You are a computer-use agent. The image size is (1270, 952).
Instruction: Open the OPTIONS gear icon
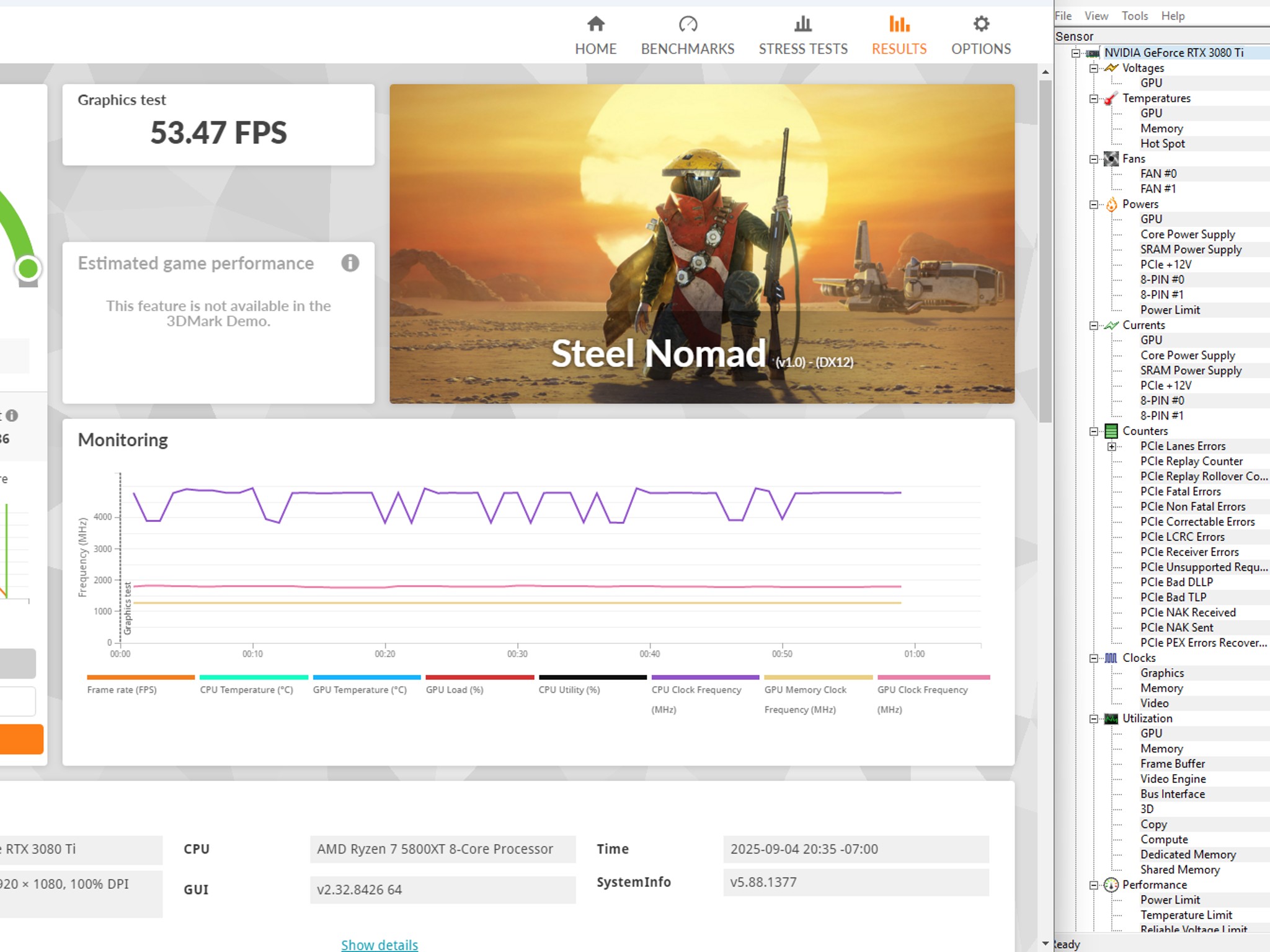pos(981,24)
